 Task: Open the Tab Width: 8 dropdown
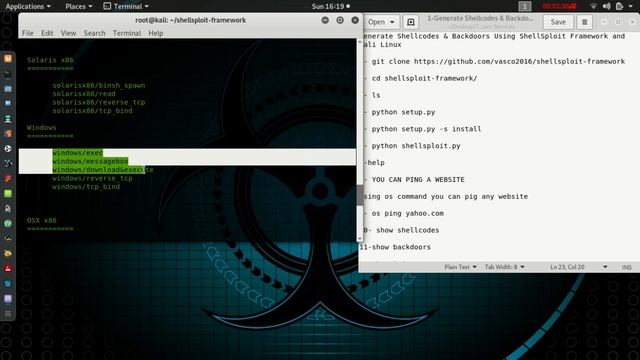pos(504,267)
